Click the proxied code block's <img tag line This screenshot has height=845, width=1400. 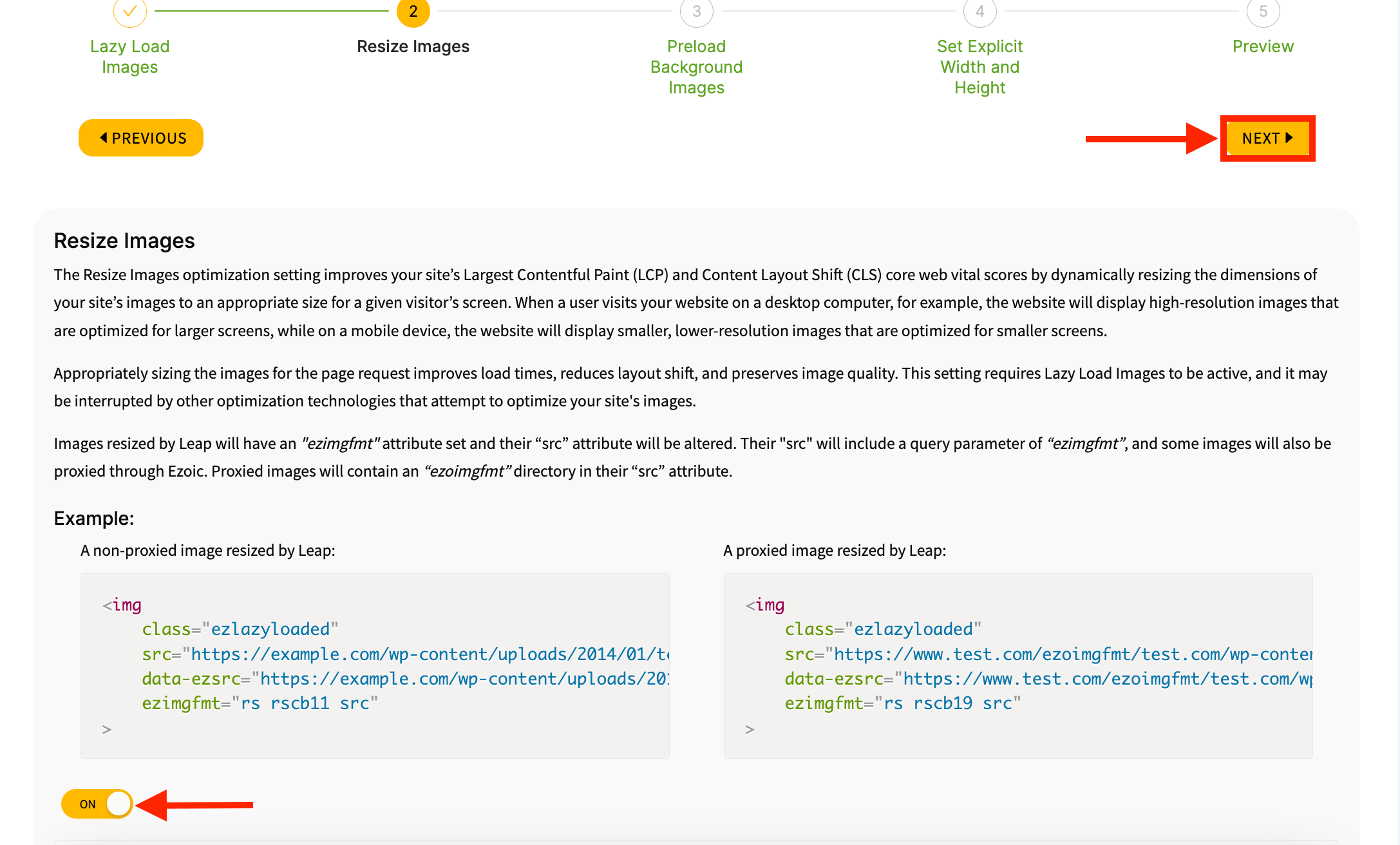click(765, 605)
